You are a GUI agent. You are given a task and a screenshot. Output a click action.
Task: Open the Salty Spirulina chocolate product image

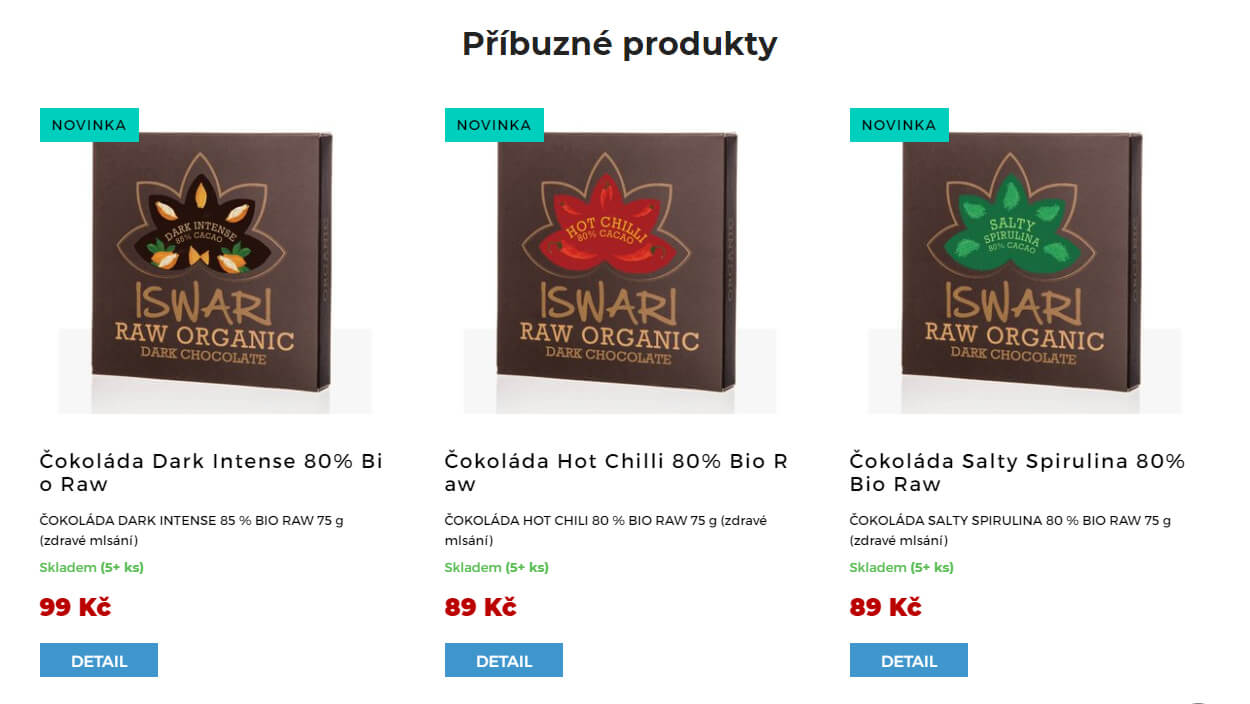pos(1025,261)
